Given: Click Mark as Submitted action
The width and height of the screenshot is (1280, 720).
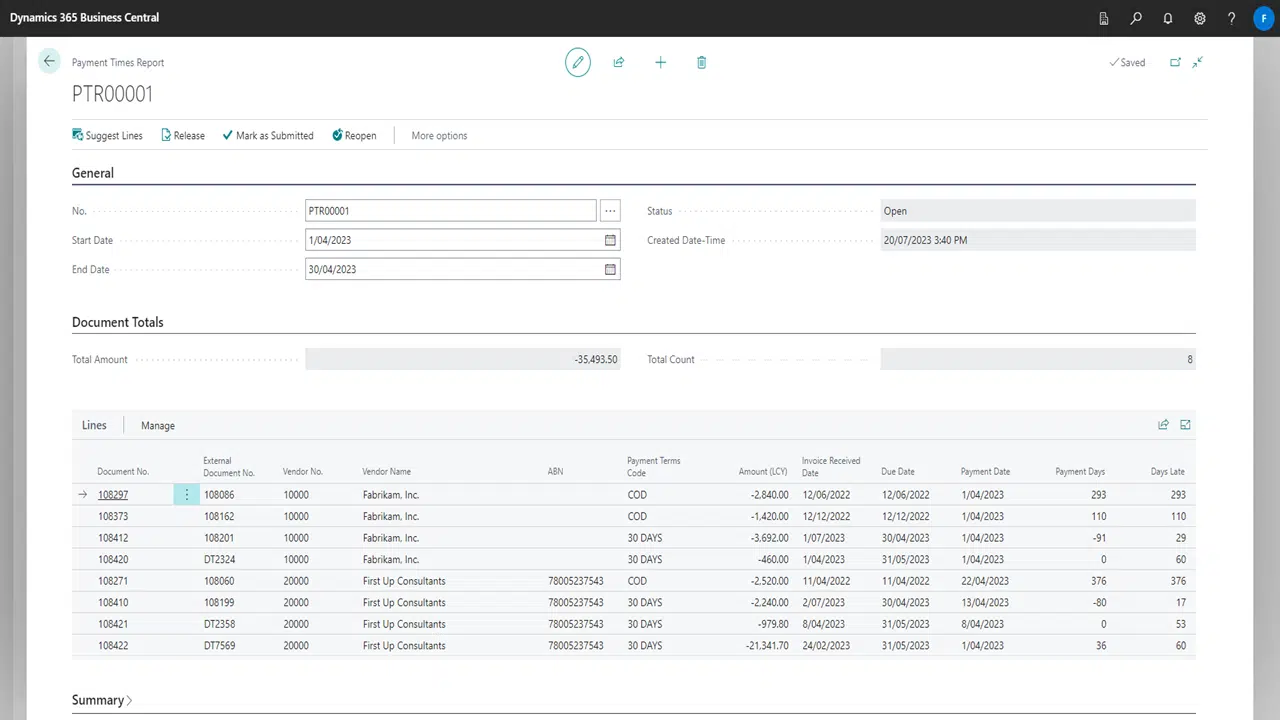Looking at the screenshot, I should click(268, 136).
